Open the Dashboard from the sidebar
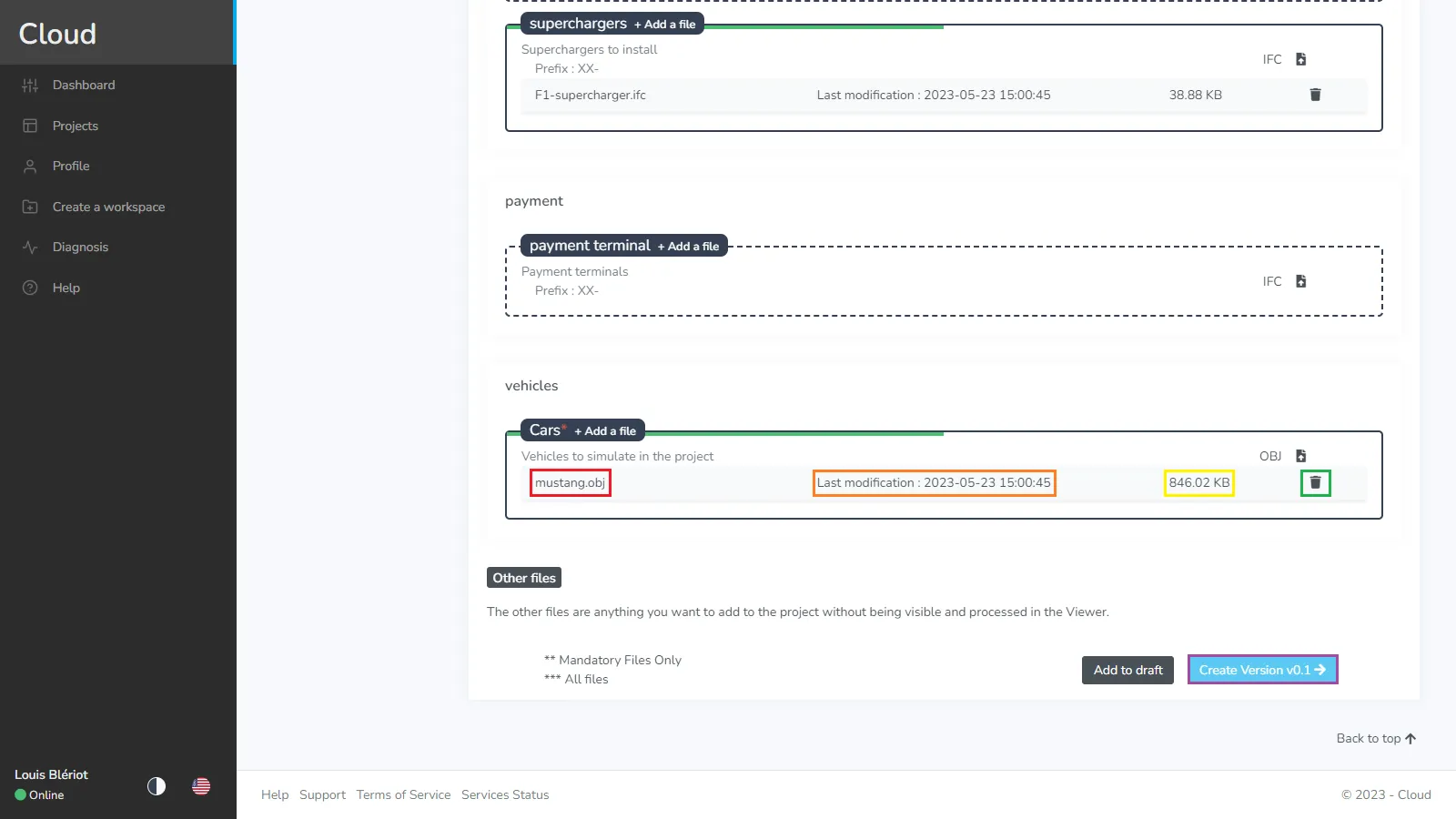 (84, 85)
